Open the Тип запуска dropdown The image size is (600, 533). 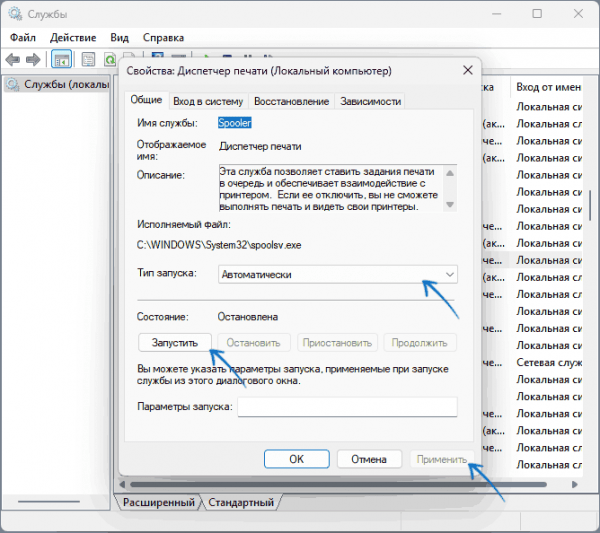coord(338,274)
